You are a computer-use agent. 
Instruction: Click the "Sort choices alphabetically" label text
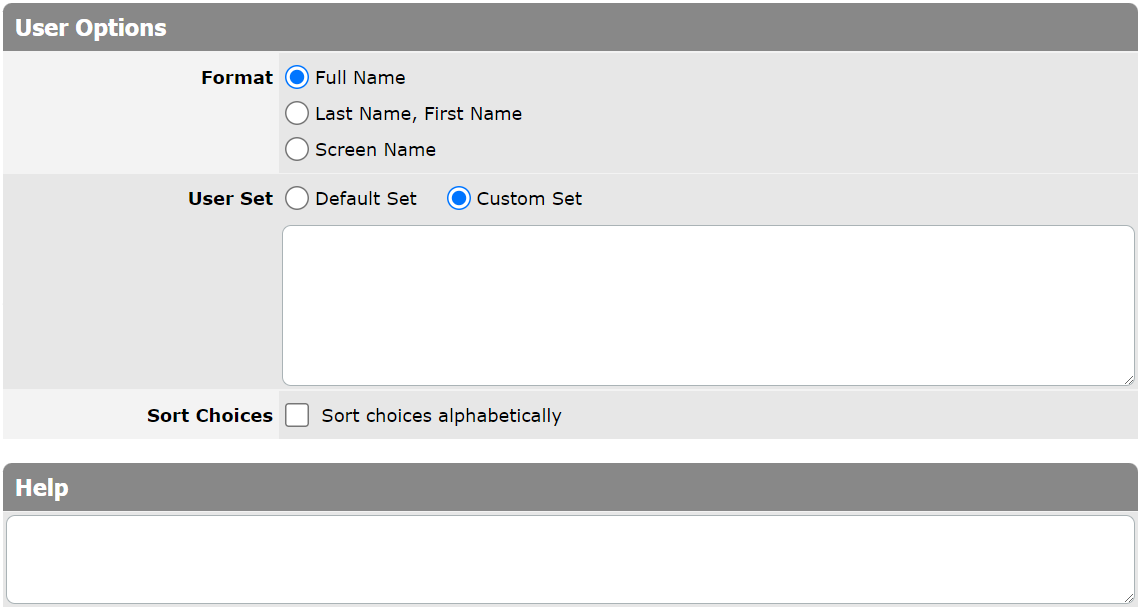click(x=441, y=415)
